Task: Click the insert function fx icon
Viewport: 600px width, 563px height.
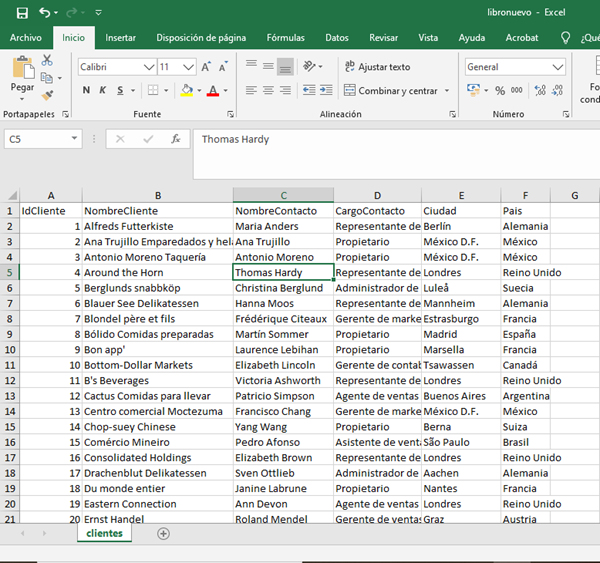Action: pos(175,140)
